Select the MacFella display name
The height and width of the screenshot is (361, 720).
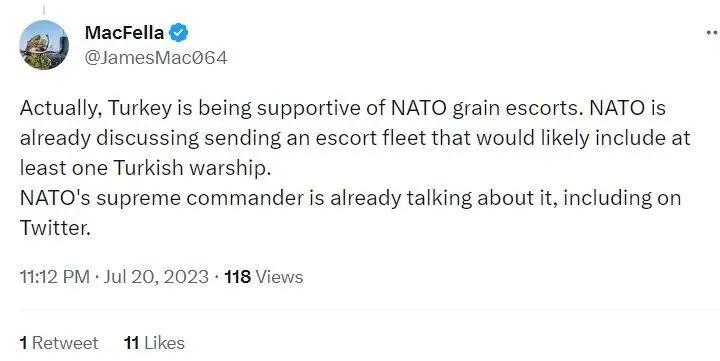[124, 33]
